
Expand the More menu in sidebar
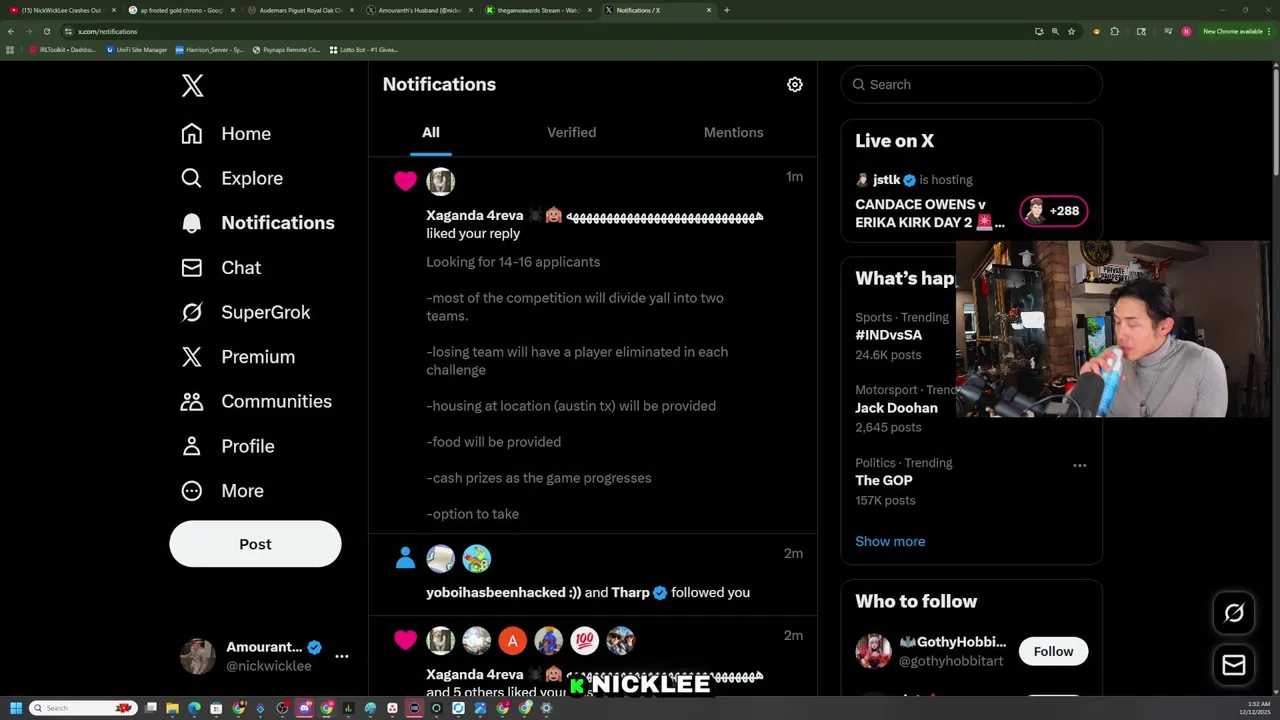pos(222,491)
